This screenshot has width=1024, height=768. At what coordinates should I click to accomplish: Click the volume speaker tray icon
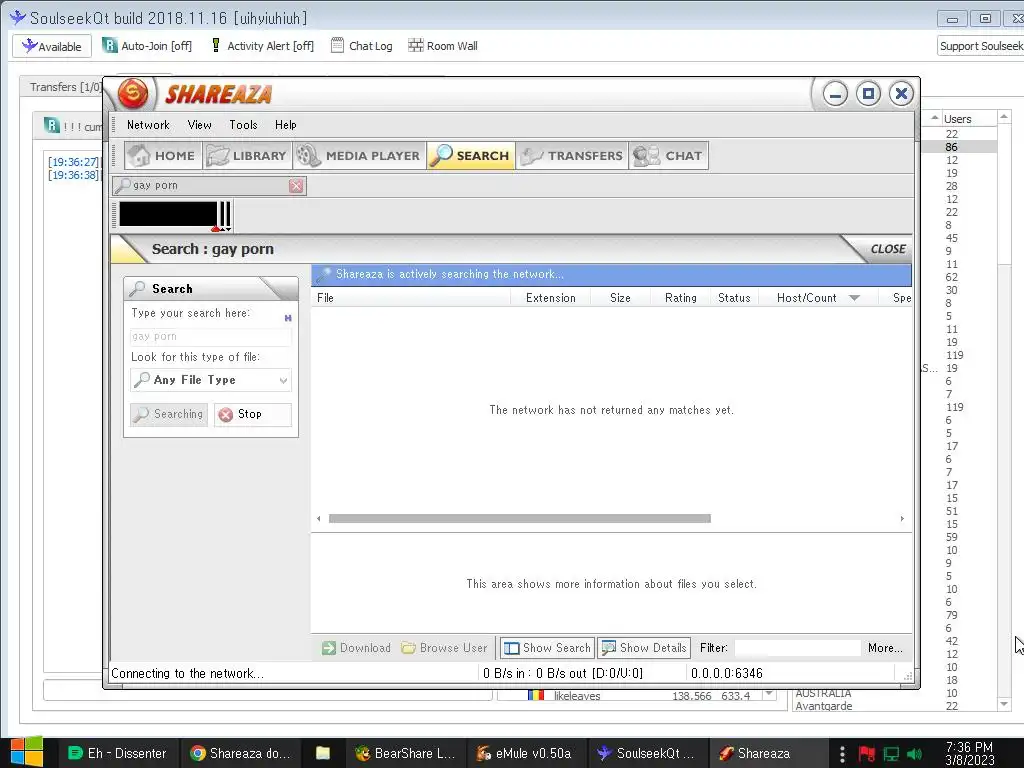(916, 754)
